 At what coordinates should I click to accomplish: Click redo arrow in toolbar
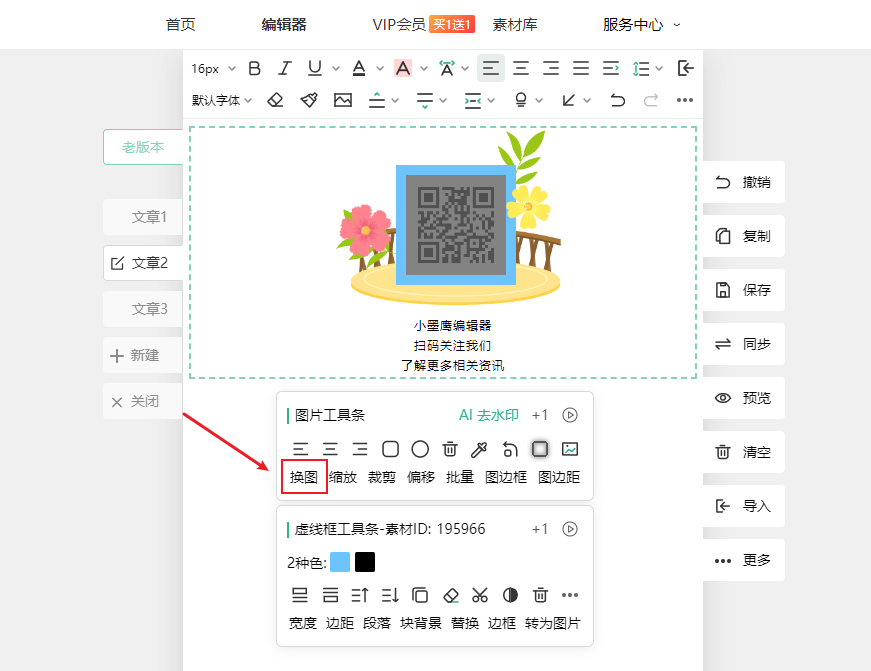coord(651,100)
